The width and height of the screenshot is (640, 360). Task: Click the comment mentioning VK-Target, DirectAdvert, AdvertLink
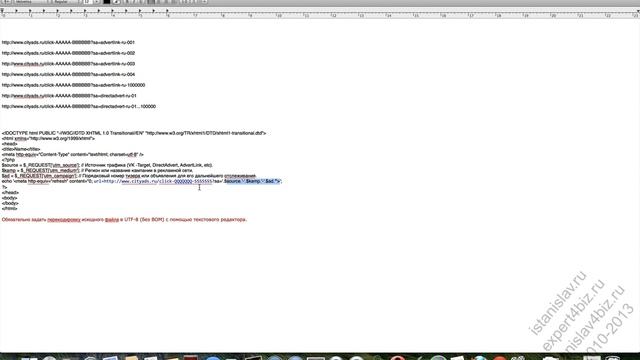[147, 165]
